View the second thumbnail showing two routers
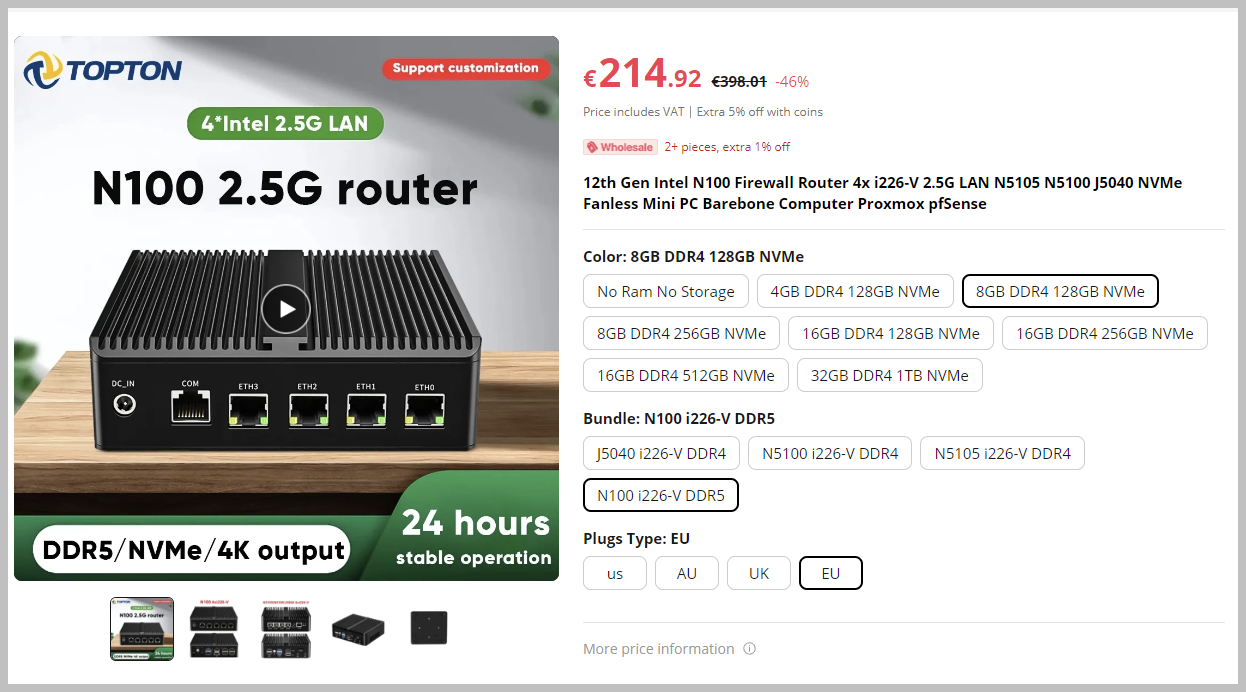Image resolution: width=1246 pixels, height=692 pixels. pyautogui.click(x=214, y=629)
